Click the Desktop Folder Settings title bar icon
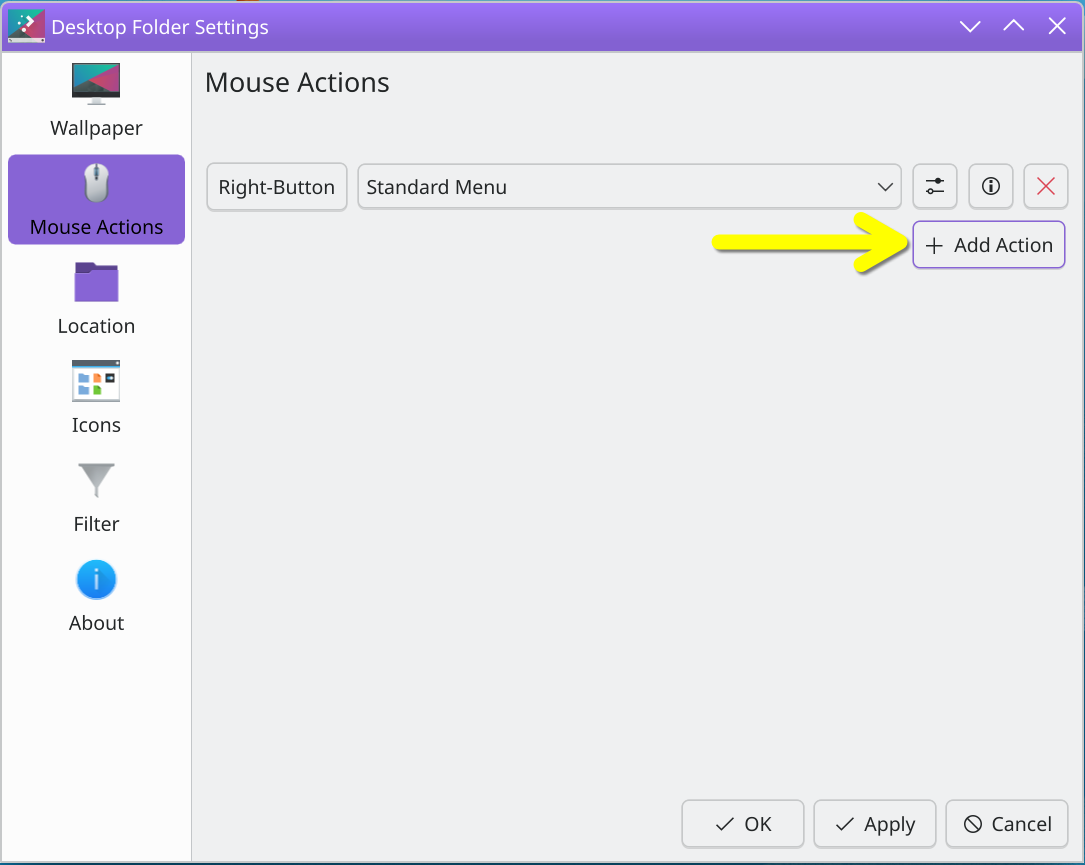The height and width of the screenshot is (865, 1085). pos(26,26)
